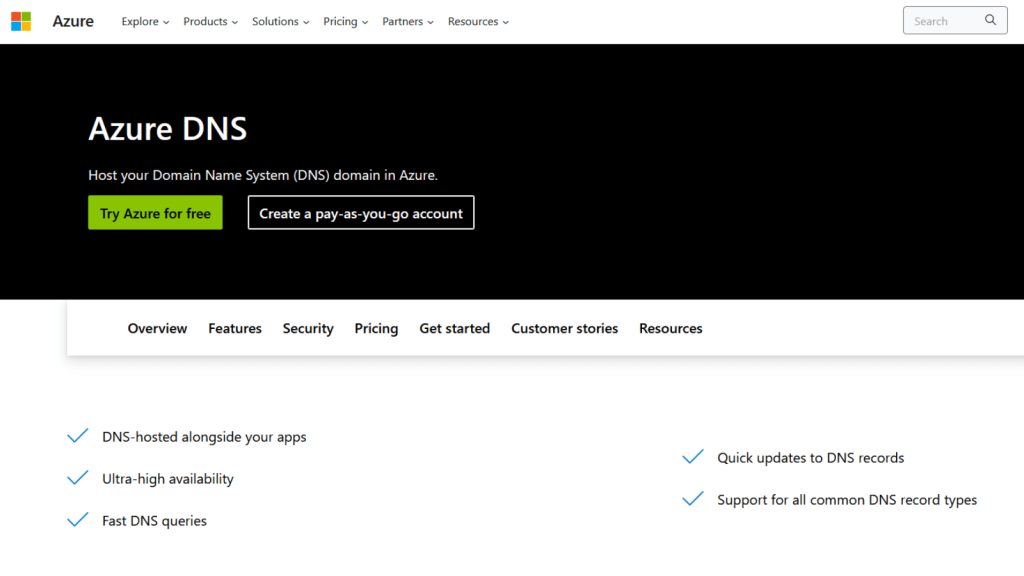
Task: Go to the Features tab
Action: (x=235, y=328)
